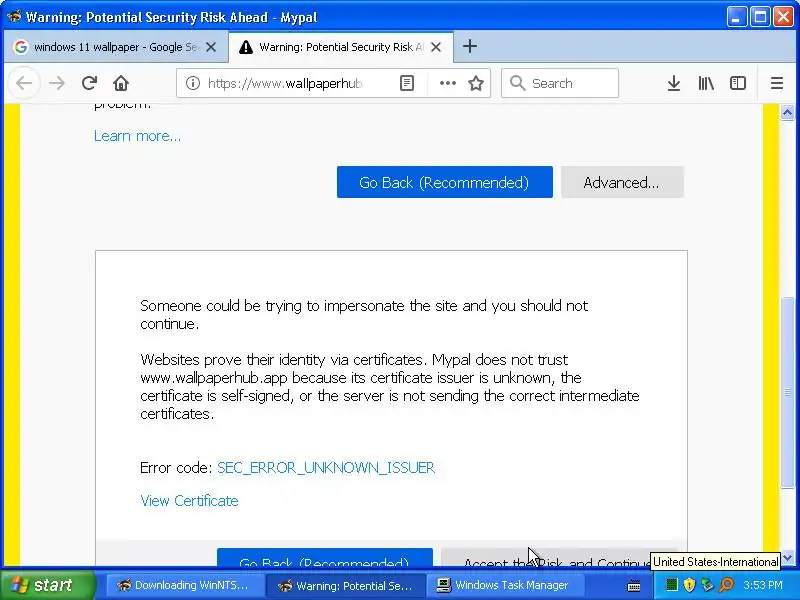Minimize the Mypal browser window
Image resolution: width=800 pixels, height=600 pixels.
tap(736, 17)
